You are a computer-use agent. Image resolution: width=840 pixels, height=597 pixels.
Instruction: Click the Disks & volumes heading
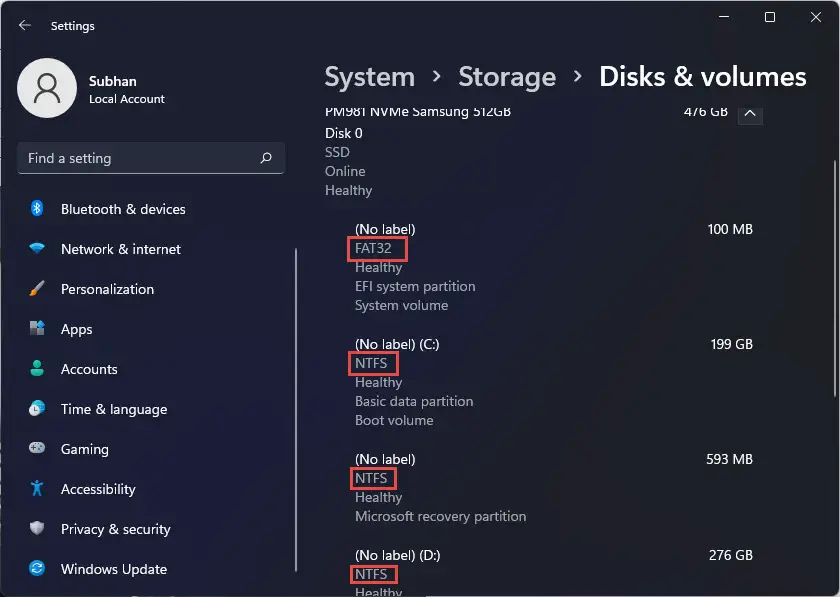[702, 77]
